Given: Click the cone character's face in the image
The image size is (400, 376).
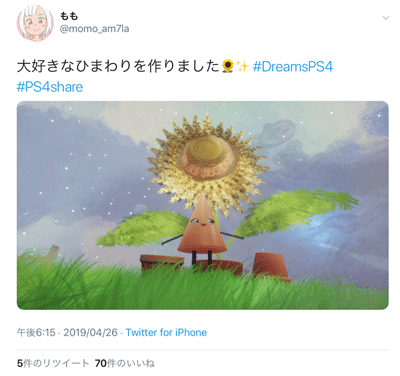Looking at the screenshot, I should pyautogui.click(x=202, y=221).
